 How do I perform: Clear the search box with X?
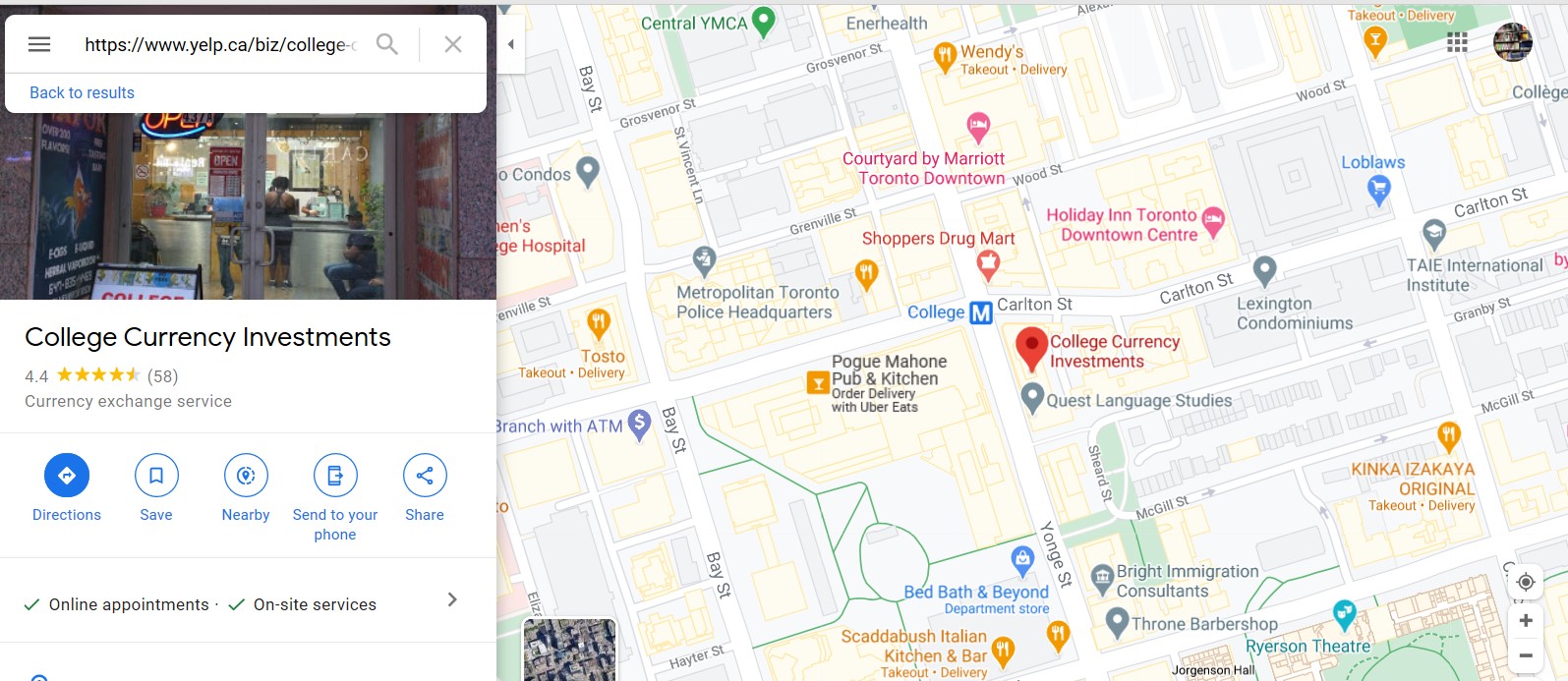pos(453,44)
